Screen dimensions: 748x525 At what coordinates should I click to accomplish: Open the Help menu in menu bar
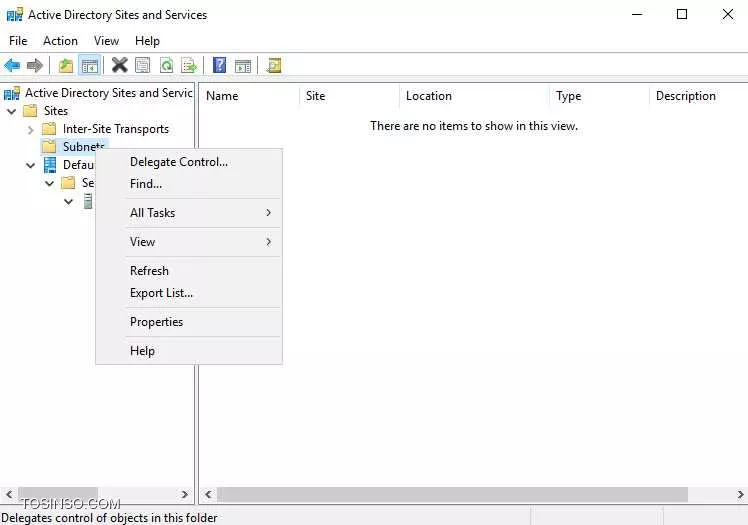pos(147,41)
